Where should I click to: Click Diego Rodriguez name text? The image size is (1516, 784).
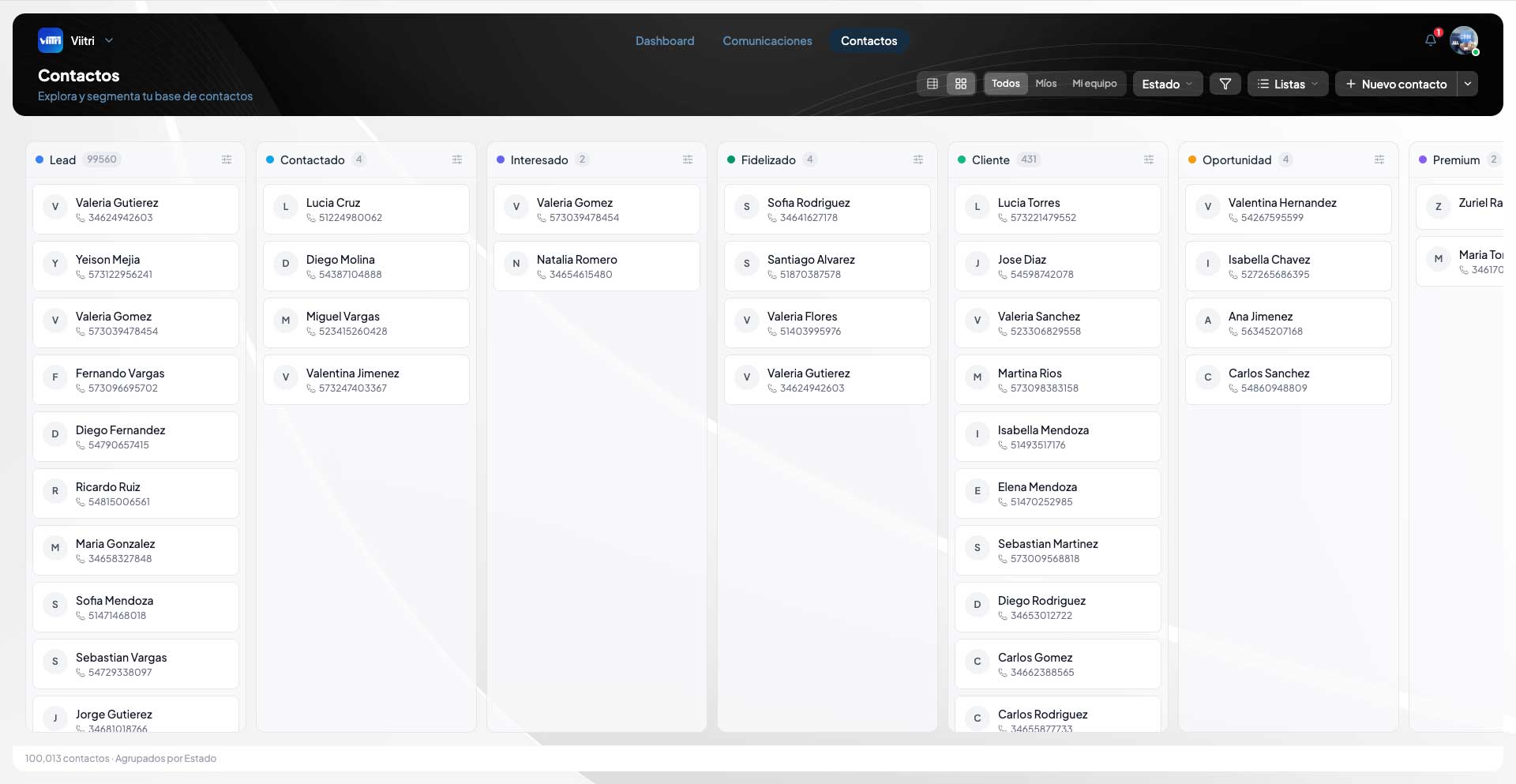(x=1041, y=601)
